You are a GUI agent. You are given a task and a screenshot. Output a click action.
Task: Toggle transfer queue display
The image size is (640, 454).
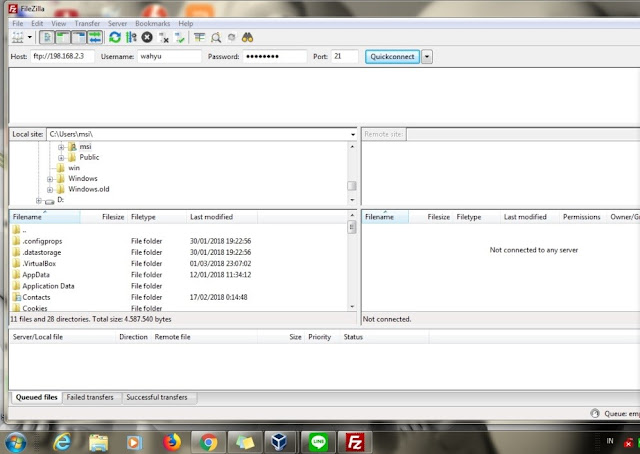(95, 38)
